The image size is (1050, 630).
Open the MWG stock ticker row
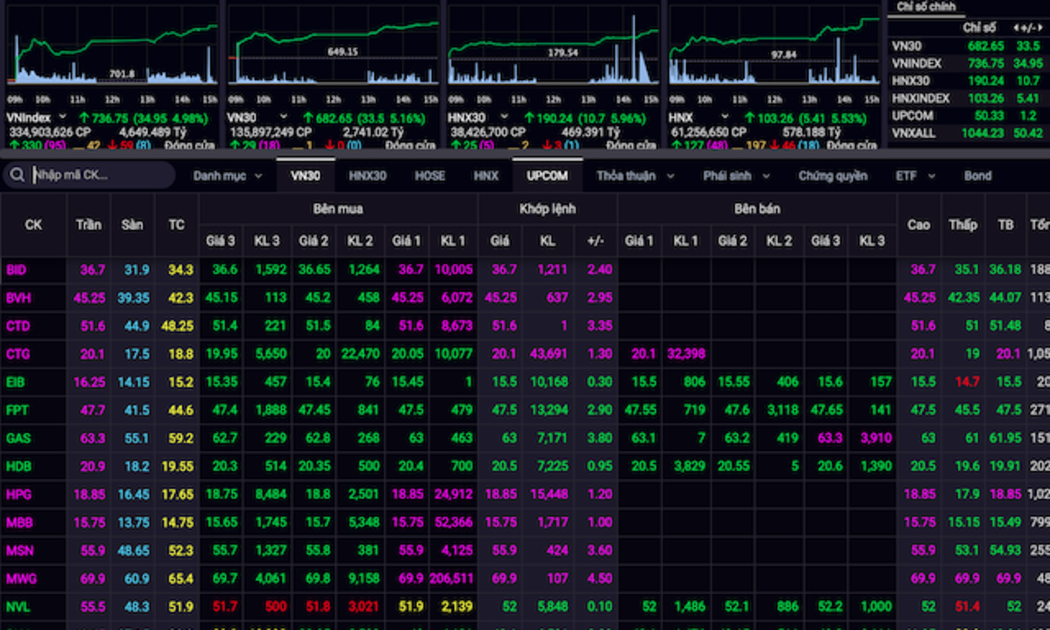[x=20, y=578]
